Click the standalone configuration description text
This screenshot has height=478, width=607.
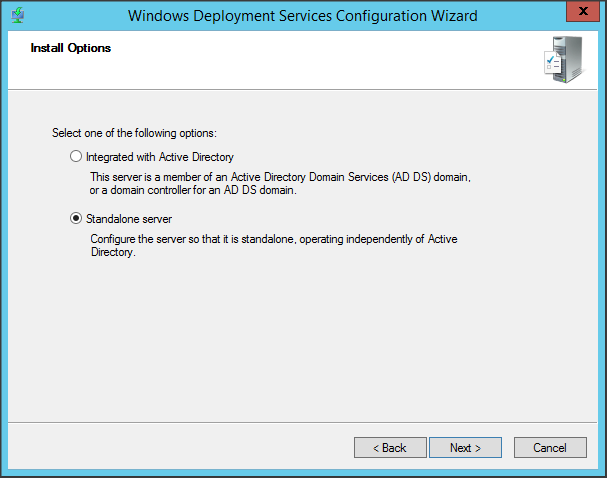[x=278, y=245]
